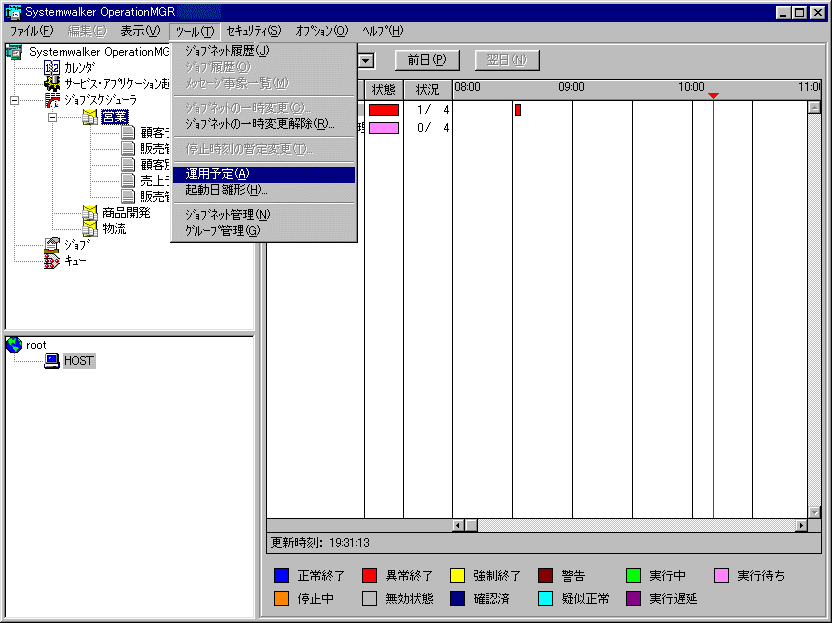Click the red 異常終了 status swatch in first row
Image resolution: width=832 pixels, height=623 pixels.
pos(384,110)
